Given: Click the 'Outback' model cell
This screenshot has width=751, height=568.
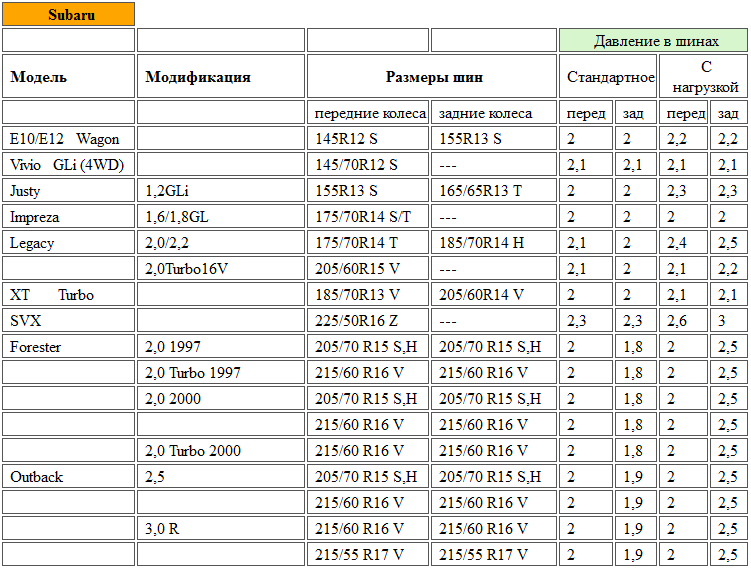Looking at the screenshot, I should click(x=68, y=477).
